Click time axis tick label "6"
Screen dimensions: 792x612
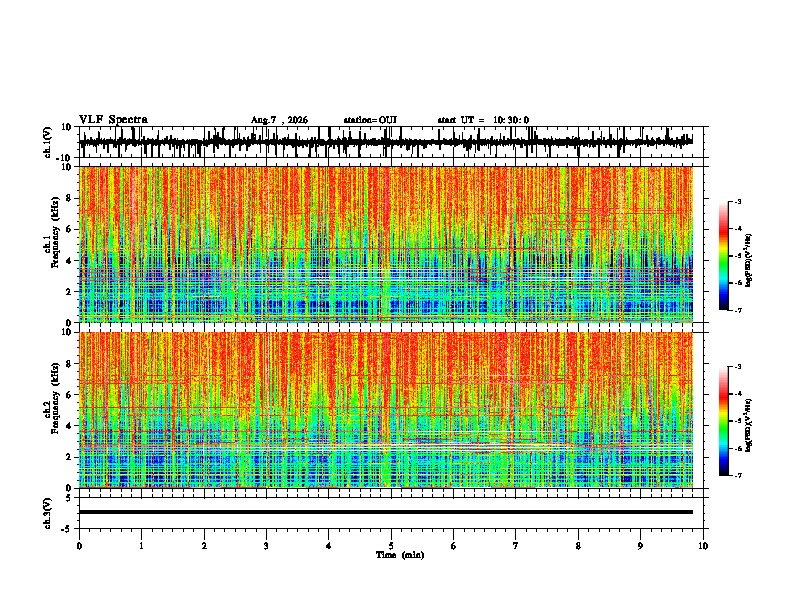453,546
